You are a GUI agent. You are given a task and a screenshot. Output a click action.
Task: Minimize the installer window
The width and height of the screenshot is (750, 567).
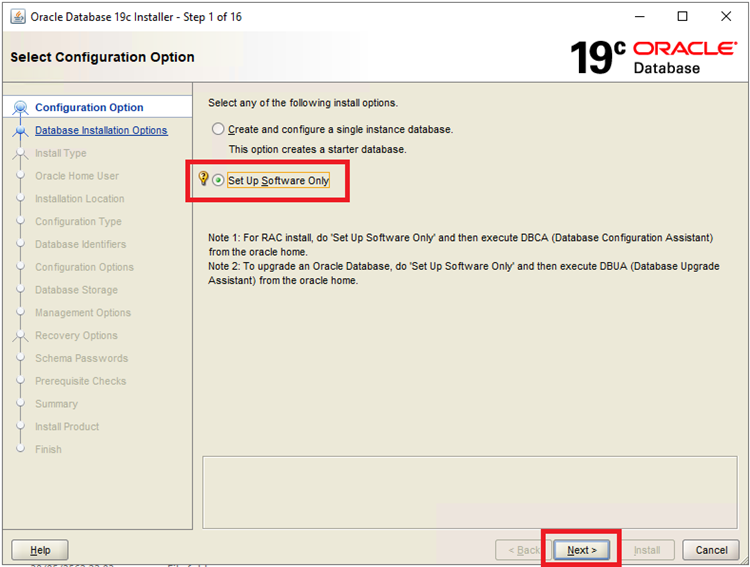[640, 17]
